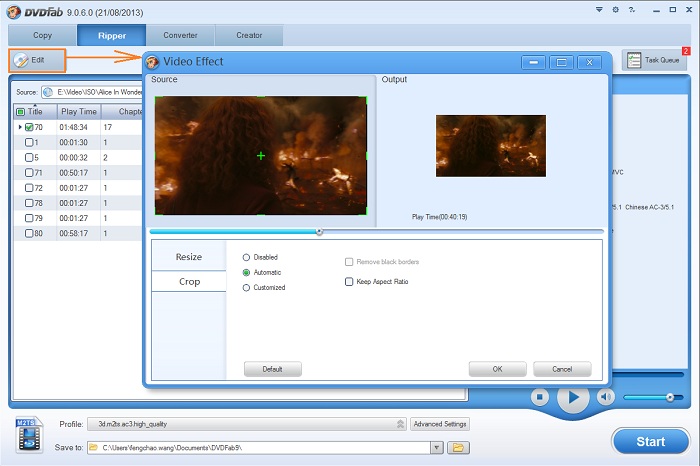Expand the Profile selector chevron

400,424
